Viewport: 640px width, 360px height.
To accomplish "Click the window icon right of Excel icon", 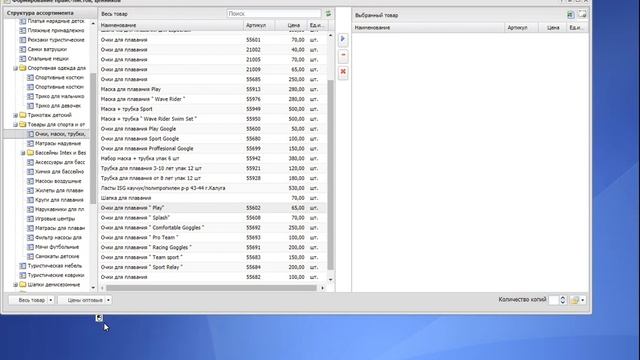I will (582, 15).
